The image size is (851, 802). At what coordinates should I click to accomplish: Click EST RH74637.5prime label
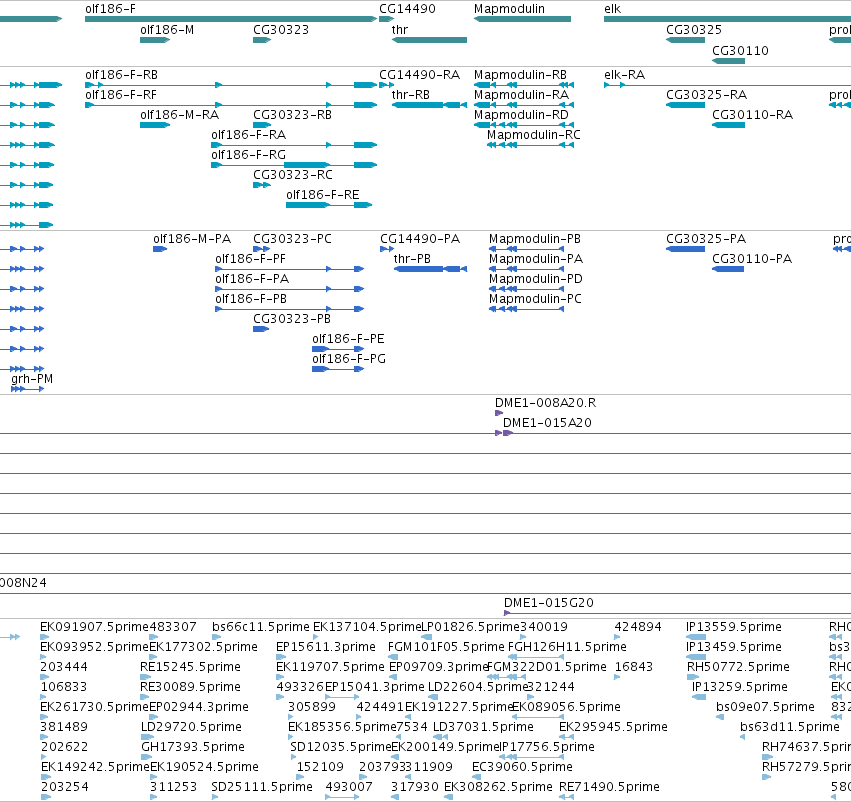(806, 747)
